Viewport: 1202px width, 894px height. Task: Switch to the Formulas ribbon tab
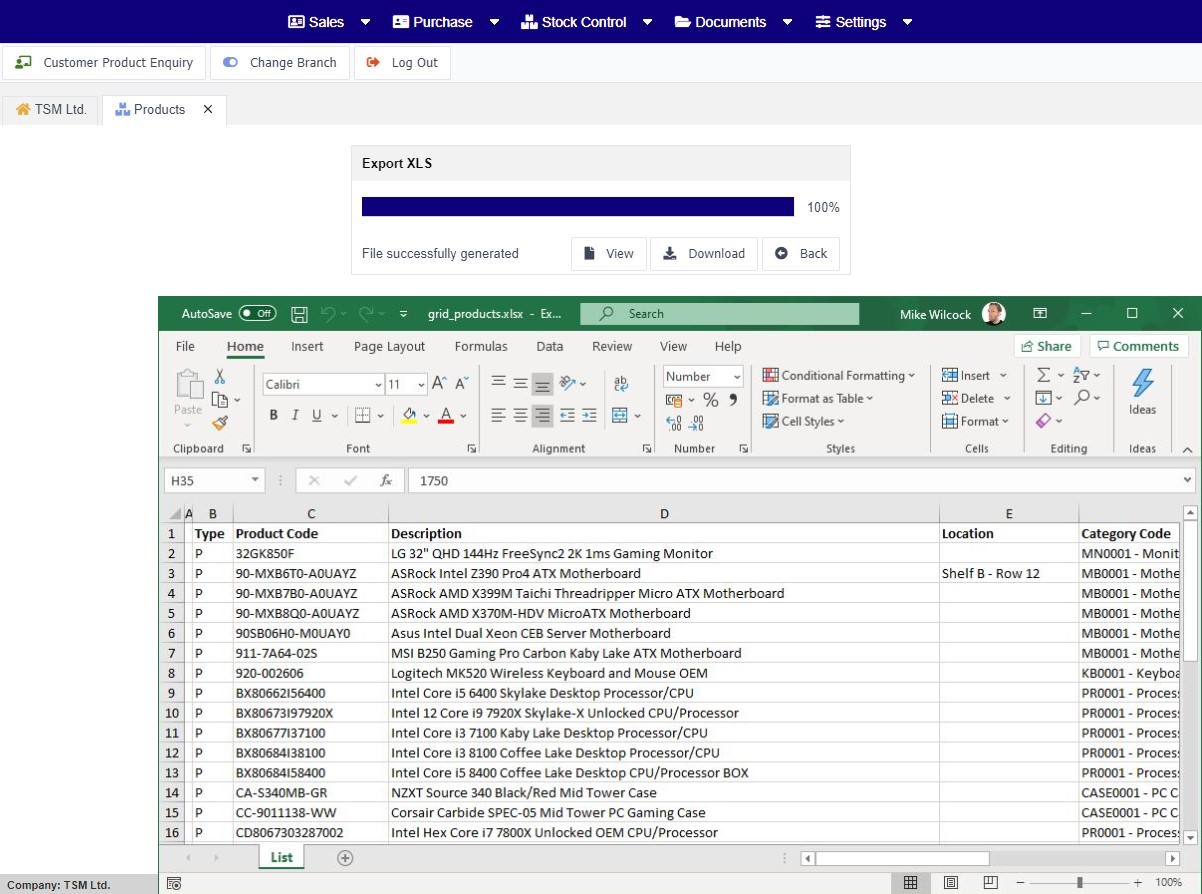pos(481,347)
